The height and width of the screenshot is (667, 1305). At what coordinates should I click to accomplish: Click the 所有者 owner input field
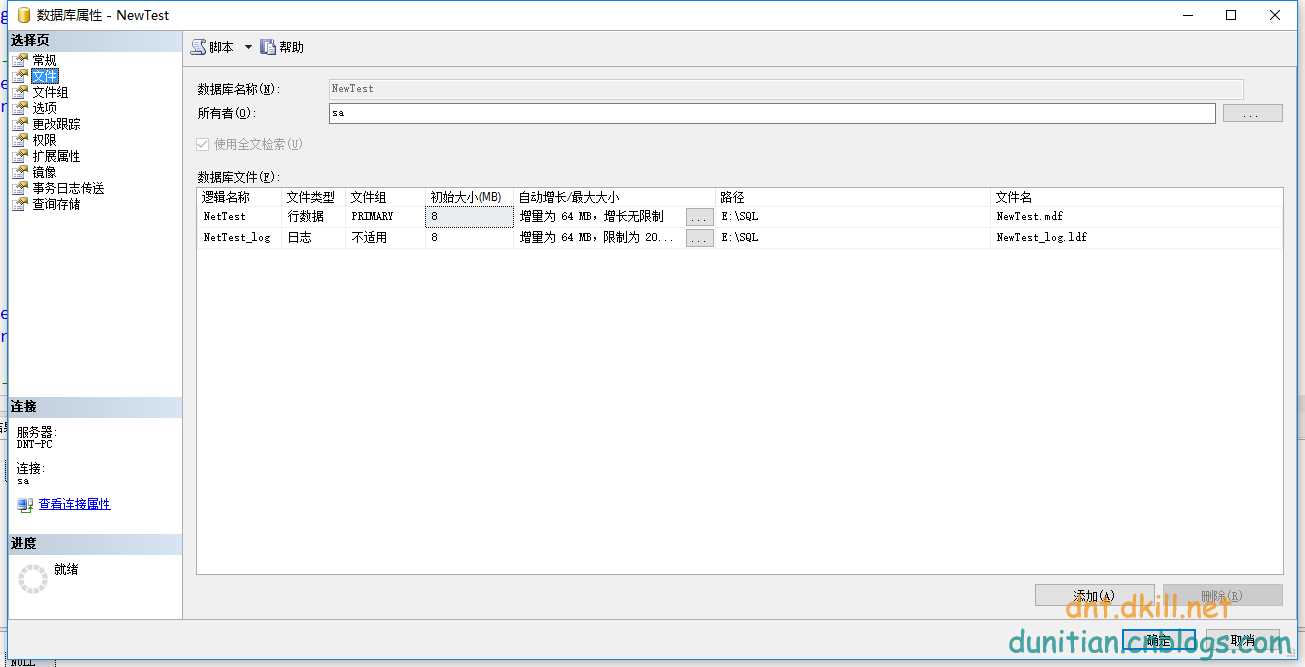coord(772,113)
